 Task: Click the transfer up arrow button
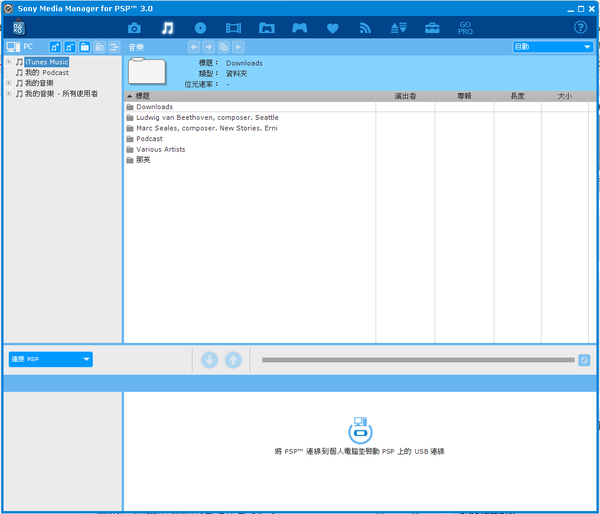[233, 360]
